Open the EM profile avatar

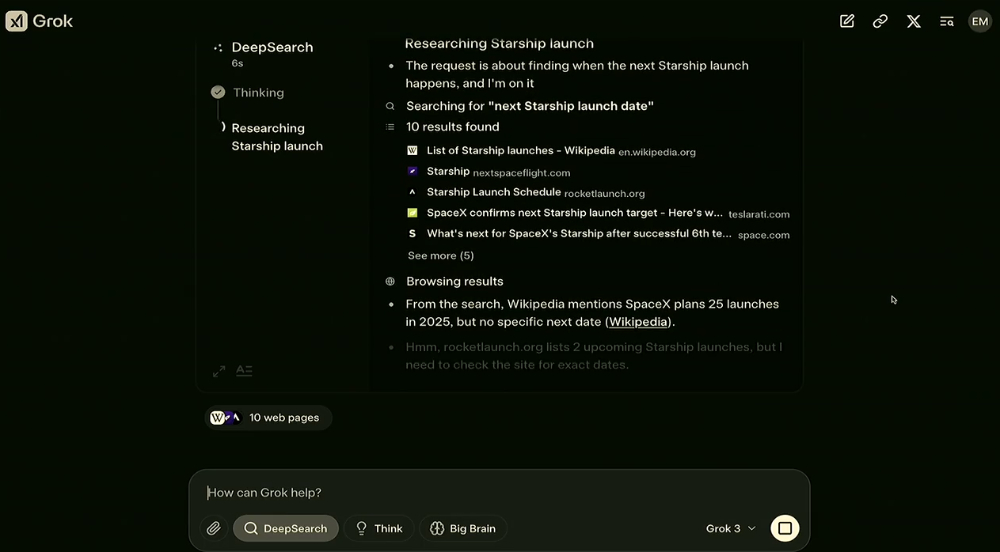pyautogui.click(x=980, y=21)
